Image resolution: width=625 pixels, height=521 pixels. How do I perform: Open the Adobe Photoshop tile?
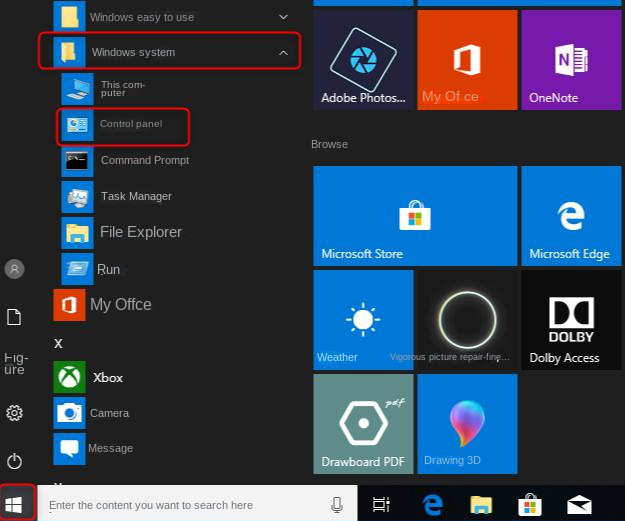[363, 60]
